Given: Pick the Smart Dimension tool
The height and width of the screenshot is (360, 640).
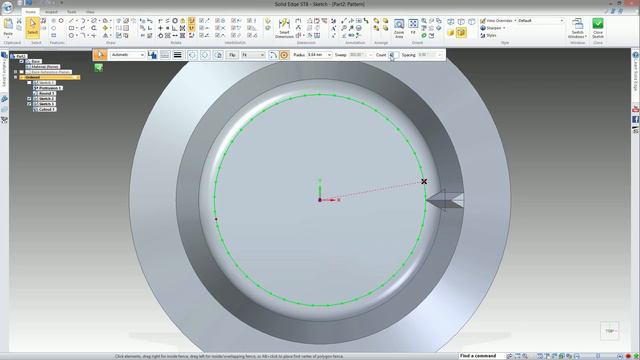Looking at the screenshot, I should pos(284,28).
